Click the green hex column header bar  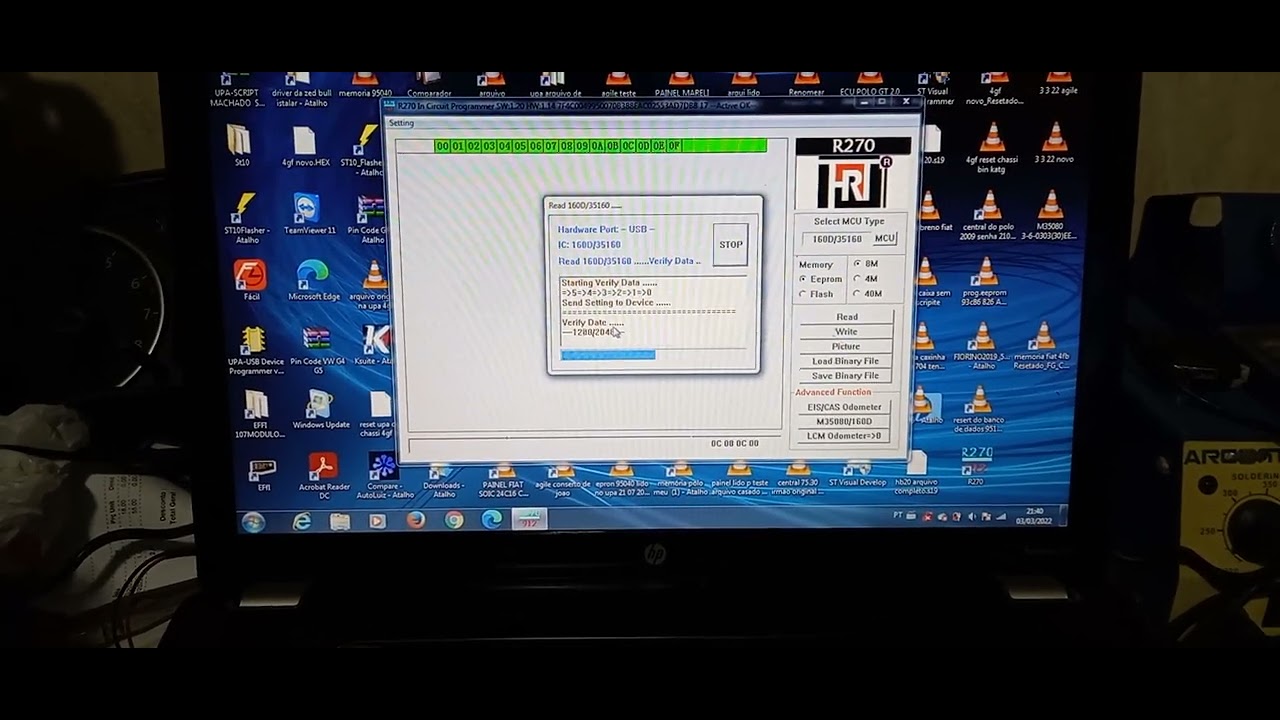[x=601, y=146]
